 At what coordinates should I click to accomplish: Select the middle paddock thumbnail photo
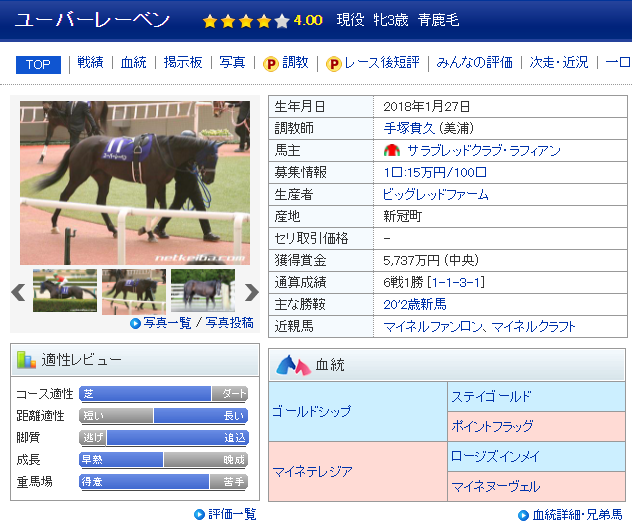(x=134, y=292)
